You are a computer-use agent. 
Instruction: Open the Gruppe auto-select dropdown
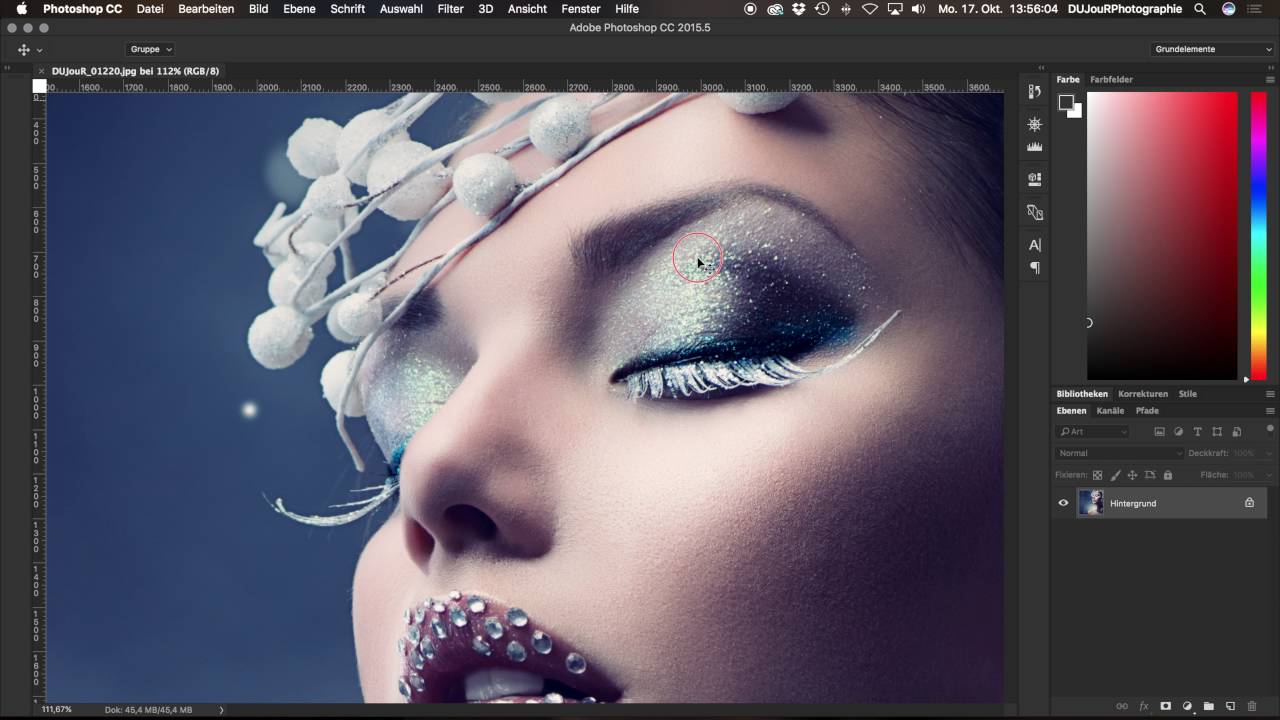151,49
